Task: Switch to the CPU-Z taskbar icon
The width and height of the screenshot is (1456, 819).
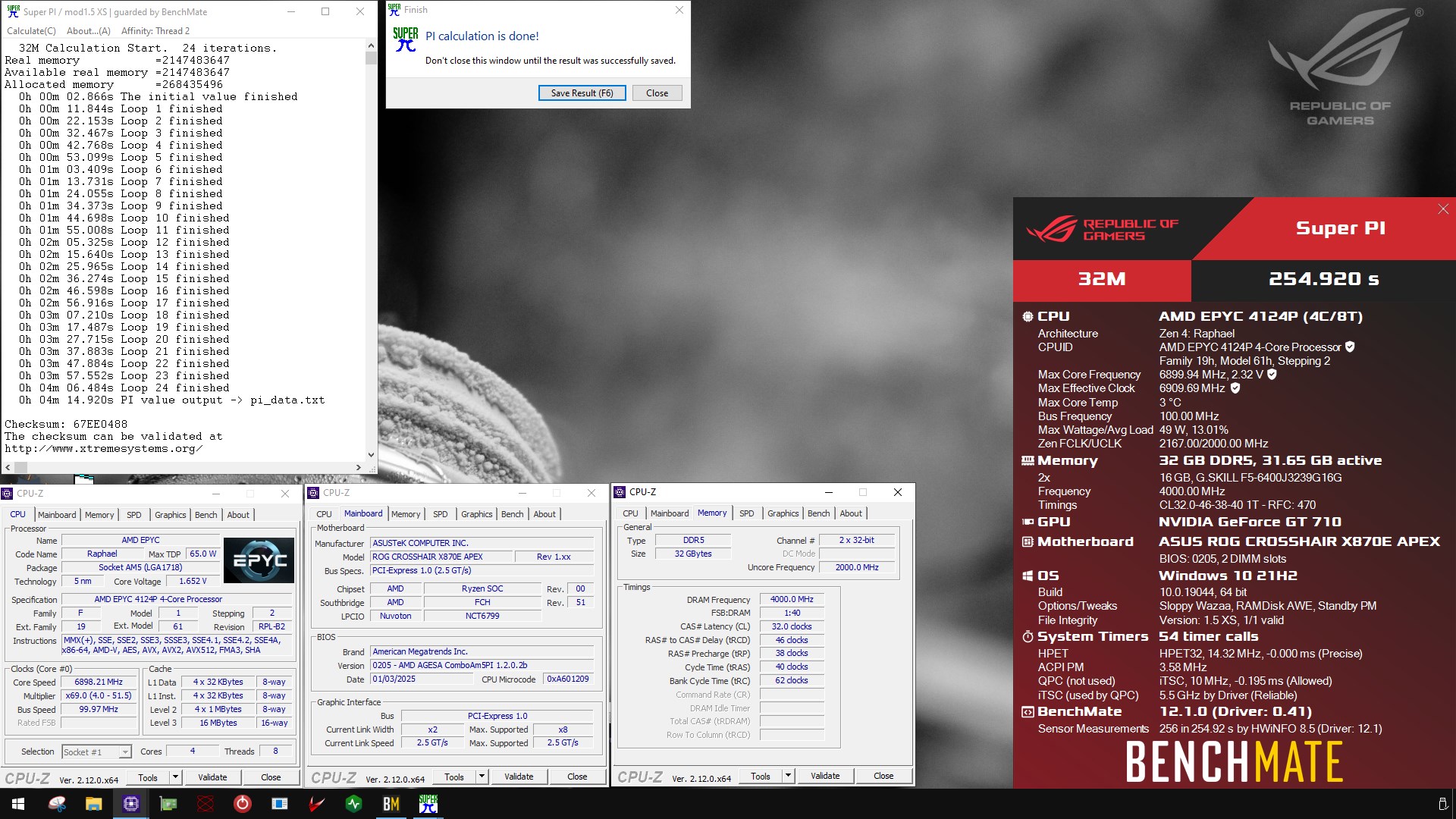Action: pos(131,804)
